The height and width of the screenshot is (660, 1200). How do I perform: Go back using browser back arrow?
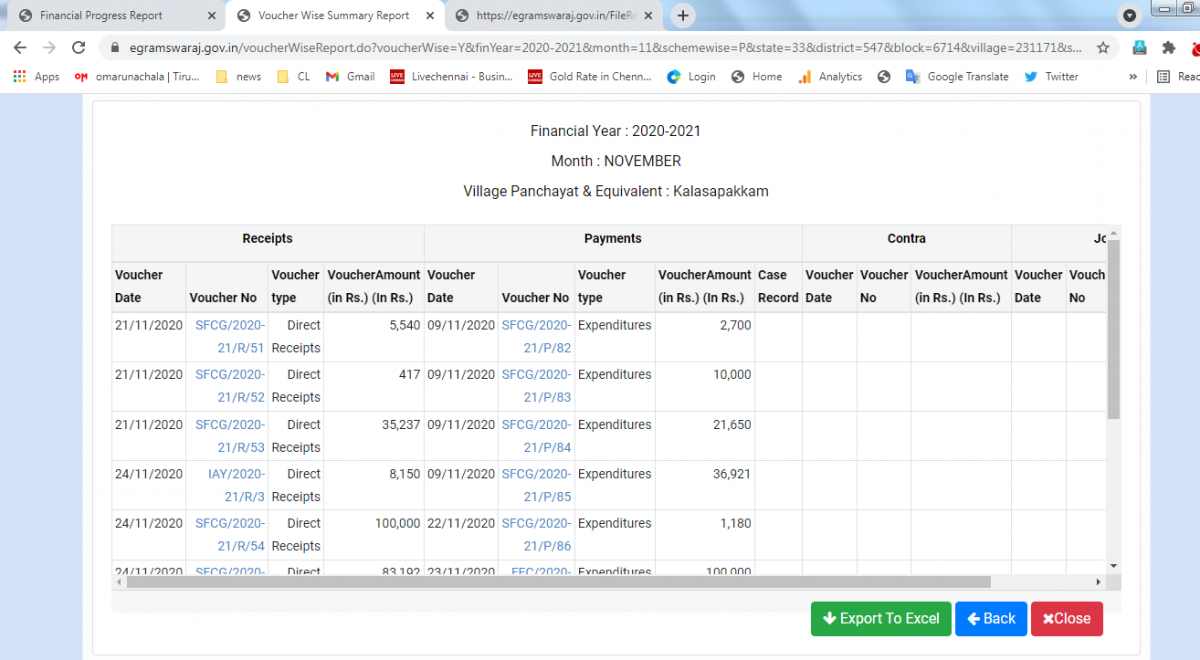coord(20,47)
